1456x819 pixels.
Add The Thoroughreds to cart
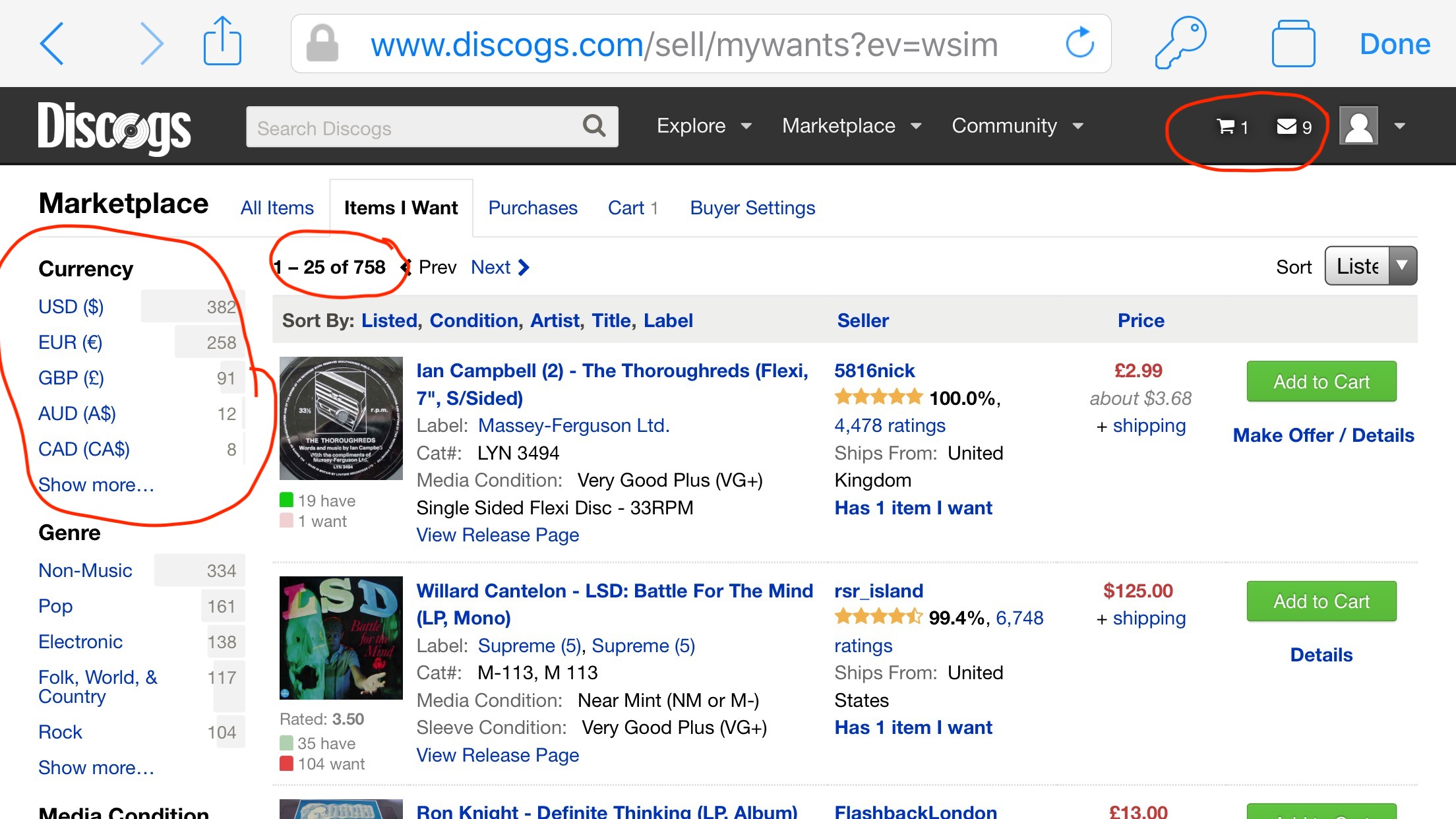pyautogui.click(x=1321, y=381)
